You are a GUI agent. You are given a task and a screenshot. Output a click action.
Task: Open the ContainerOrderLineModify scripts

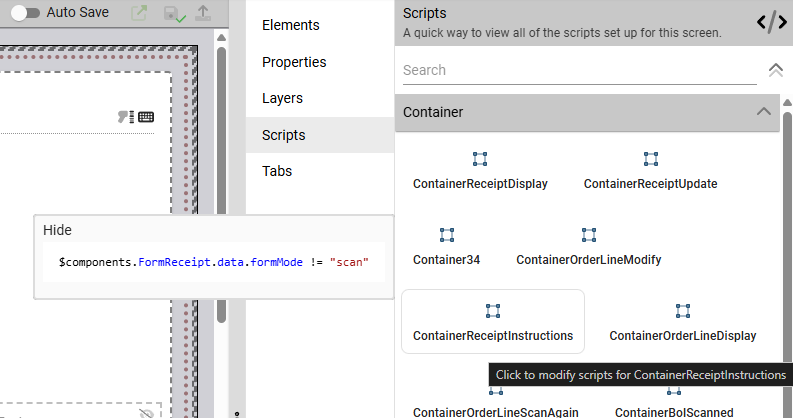tap(588, 246)
